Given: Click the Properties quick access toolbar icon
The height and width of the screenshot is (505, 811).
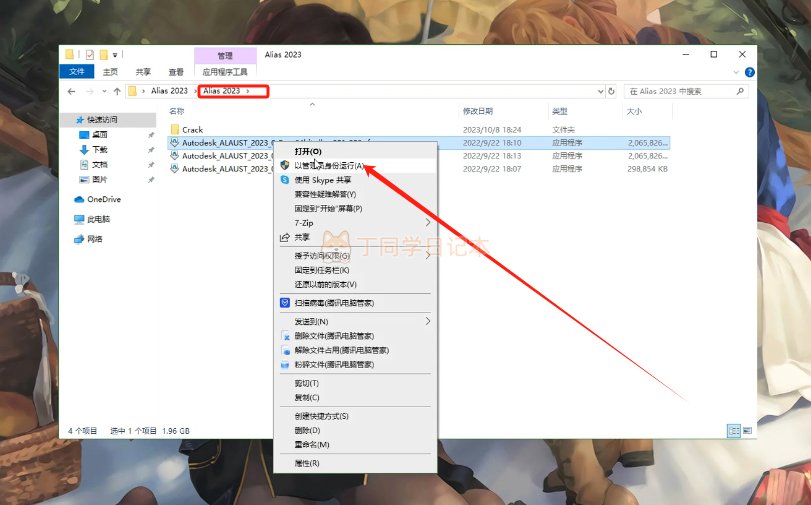Looking at the screenshot, I should click(89, 54).
